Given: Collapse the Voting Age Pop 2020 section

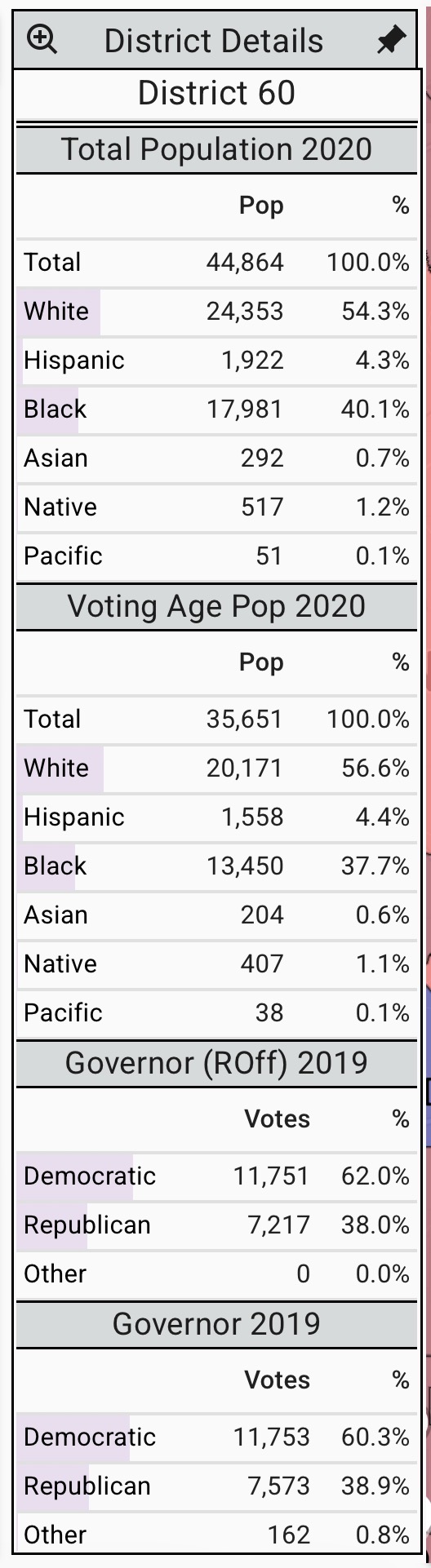Looking at the screenshot, I should click(x=216, y=606).
